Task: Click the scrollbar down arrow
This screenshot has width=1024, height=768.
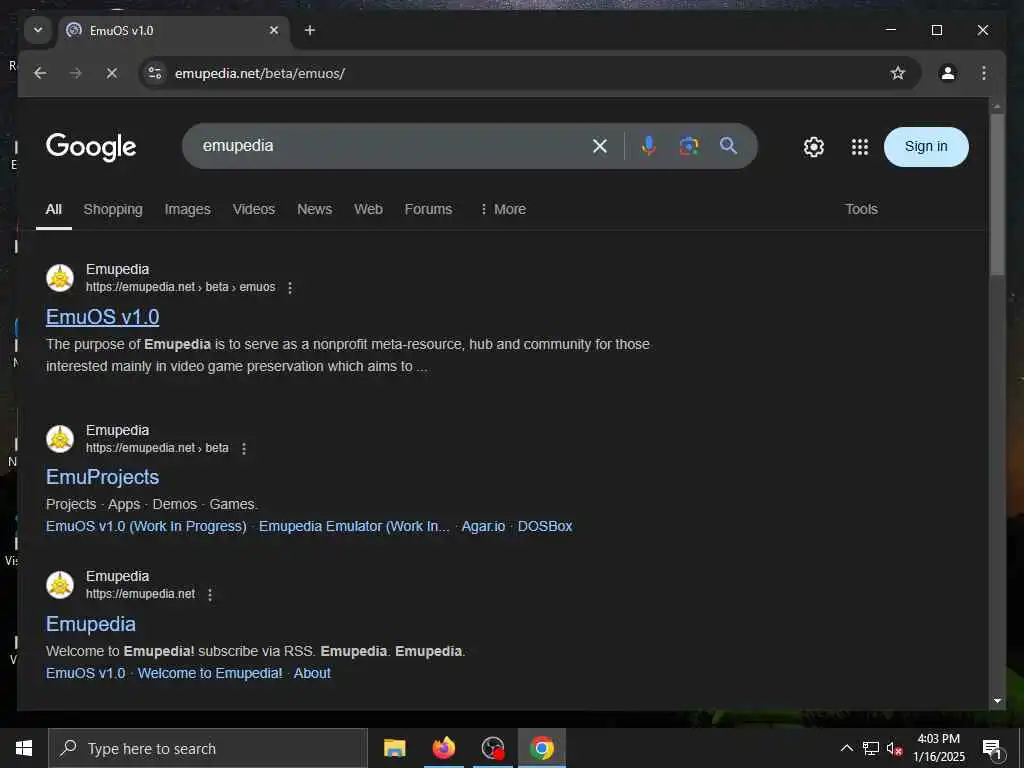Action: [997, 701]
